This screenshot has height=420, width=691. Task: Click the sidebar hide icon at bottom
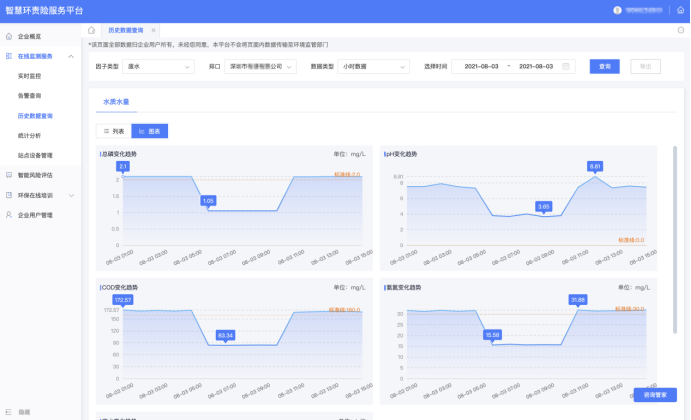click(9, 412)
